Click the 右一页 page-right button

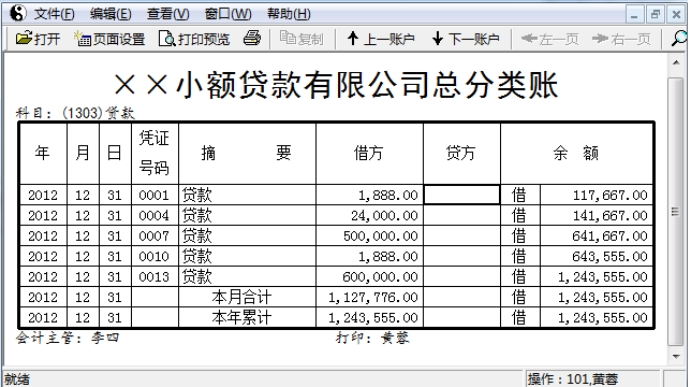point(621,39)
